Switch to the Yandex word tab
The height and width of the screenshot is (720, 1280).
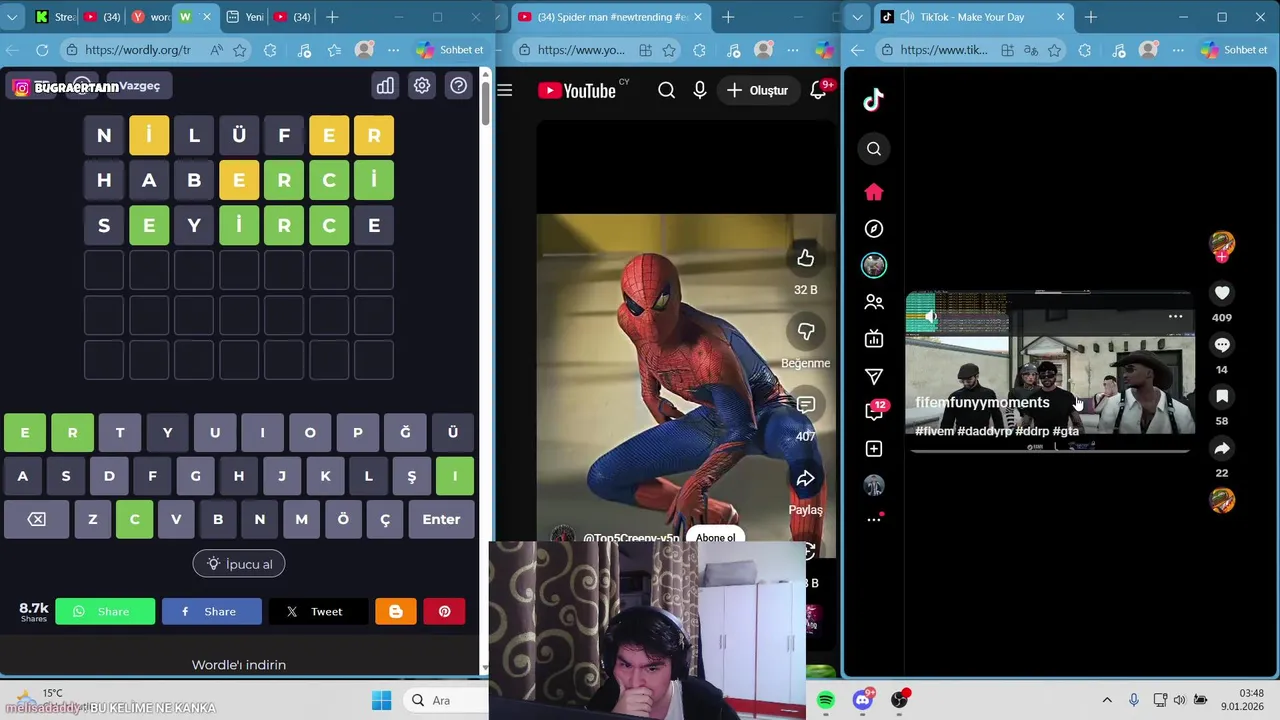pyautogui.click(x=150, y=17)
